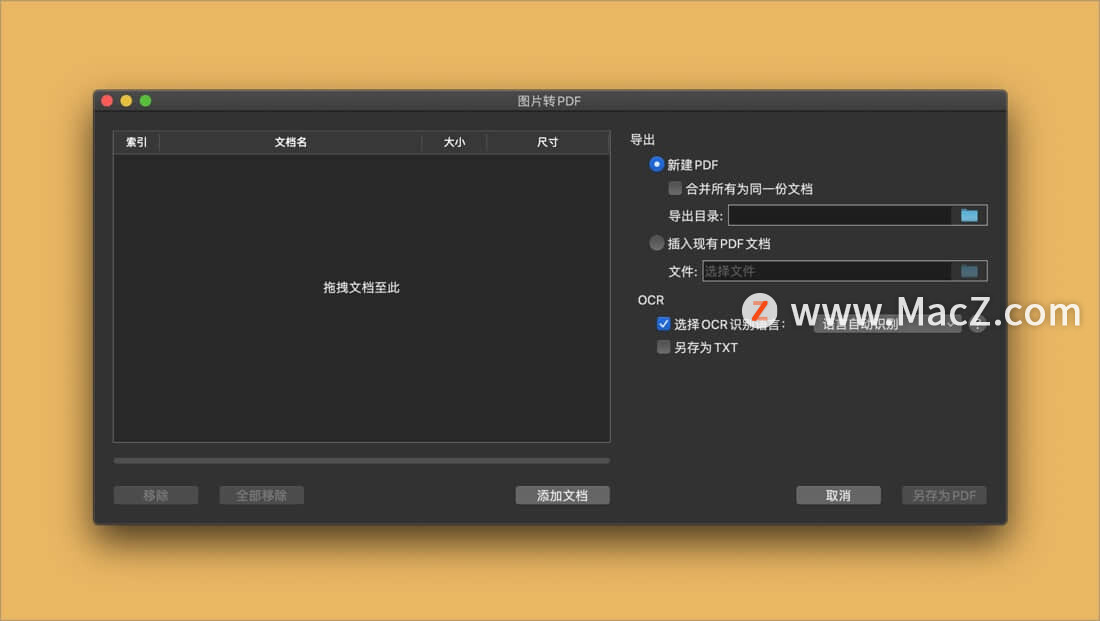The image size is (1100, 621).
Task: Select the 新建 PDF radio button
Action: tap(656, 164)
